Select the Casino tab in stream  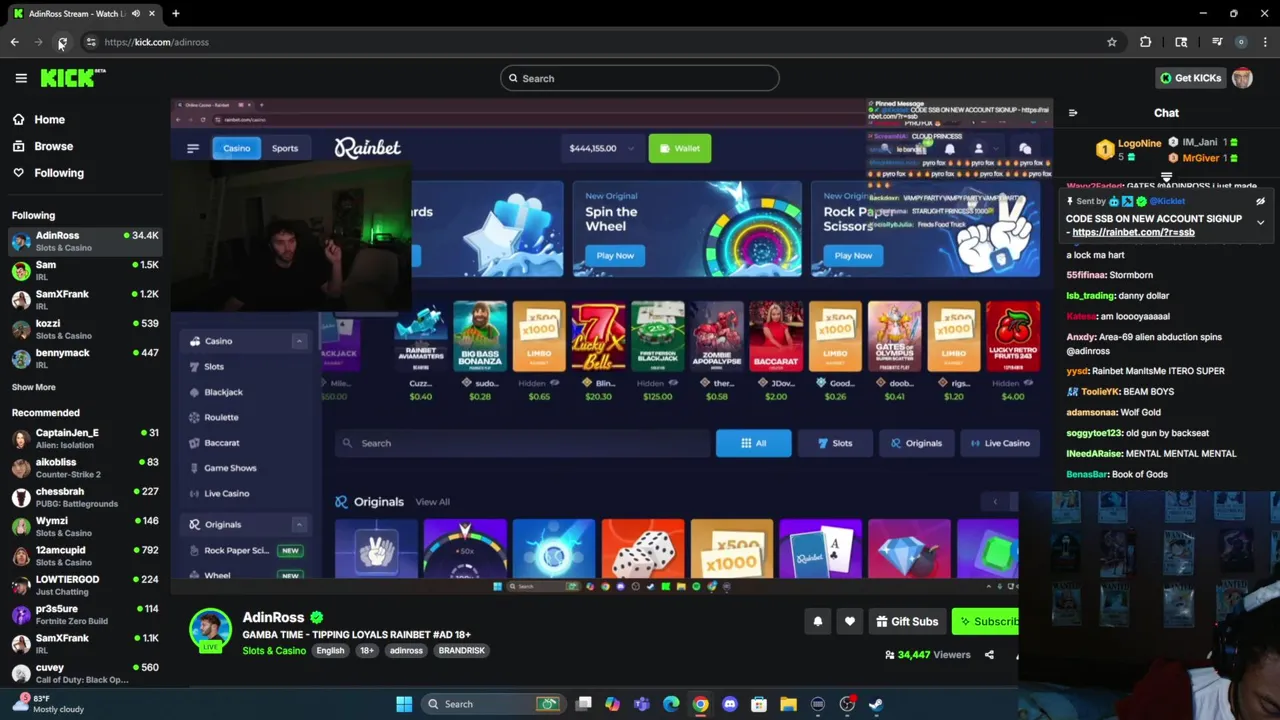[x=236, y=148]
